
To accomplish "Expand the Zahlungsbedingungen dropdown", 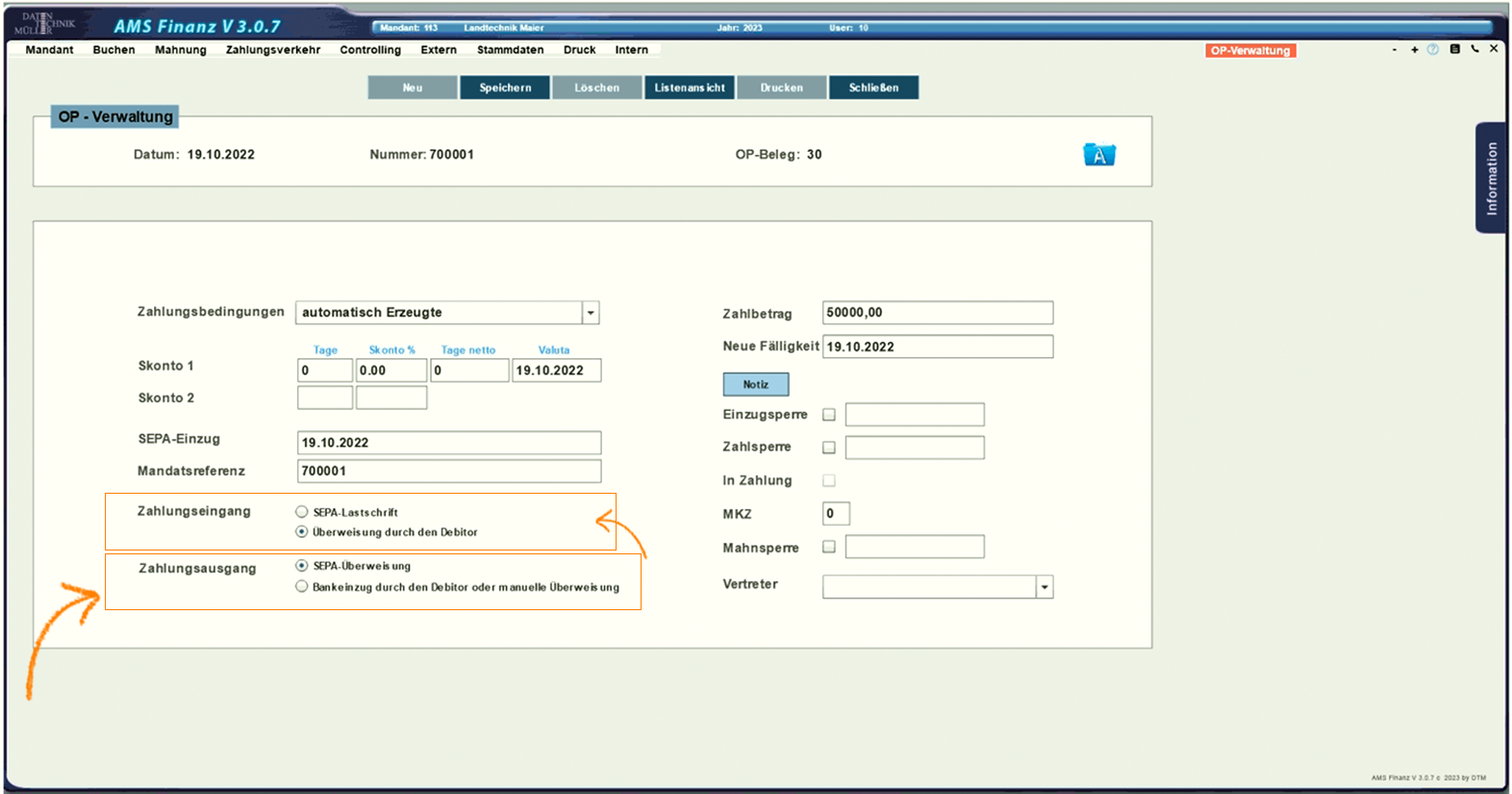I will pyautogui.click(x=591, y=313).
